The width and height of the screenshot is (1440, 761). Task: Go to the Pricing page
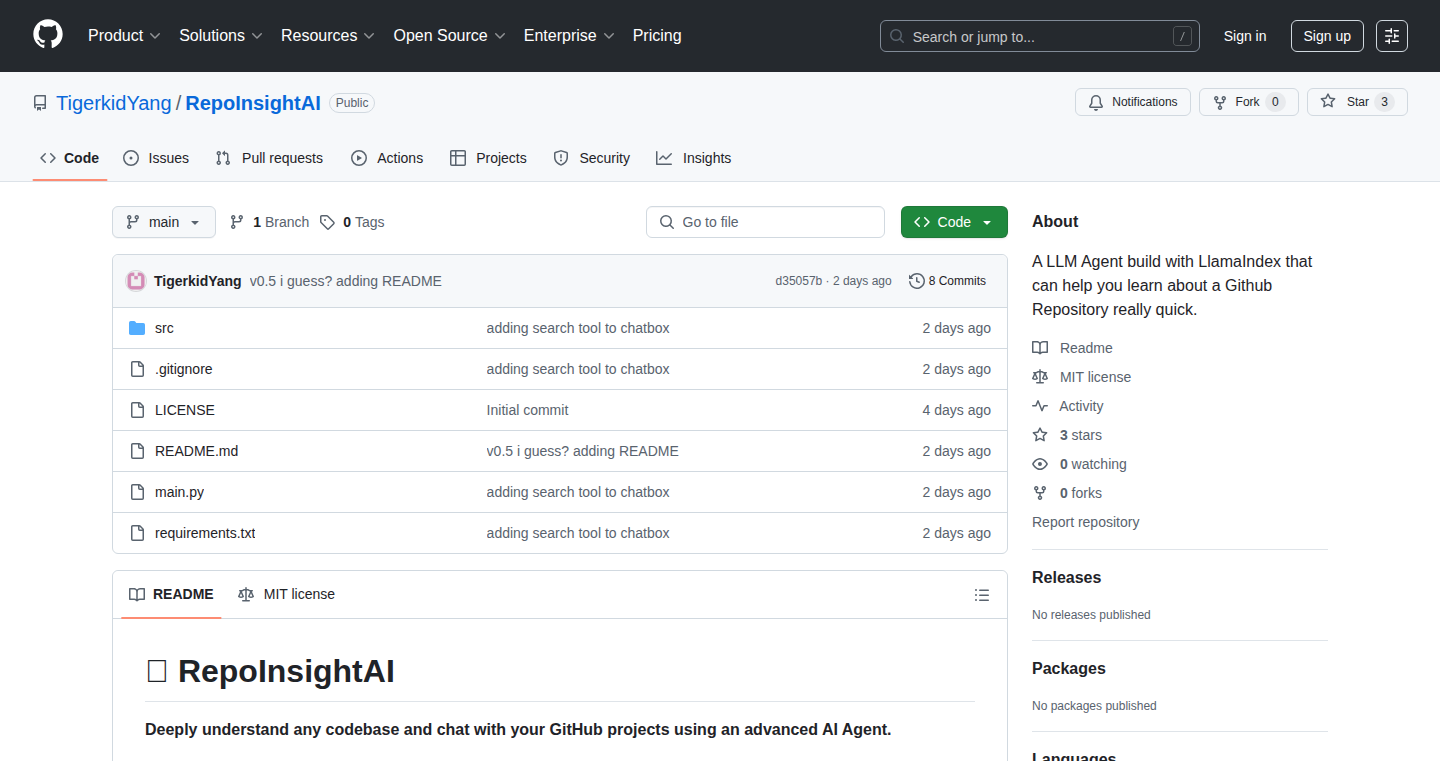point(657,36)
